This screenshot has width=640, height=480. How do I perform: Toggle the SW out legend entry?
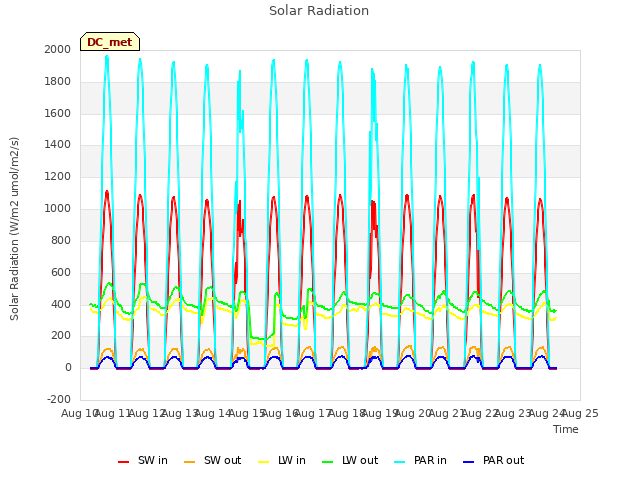coord(213,460)
